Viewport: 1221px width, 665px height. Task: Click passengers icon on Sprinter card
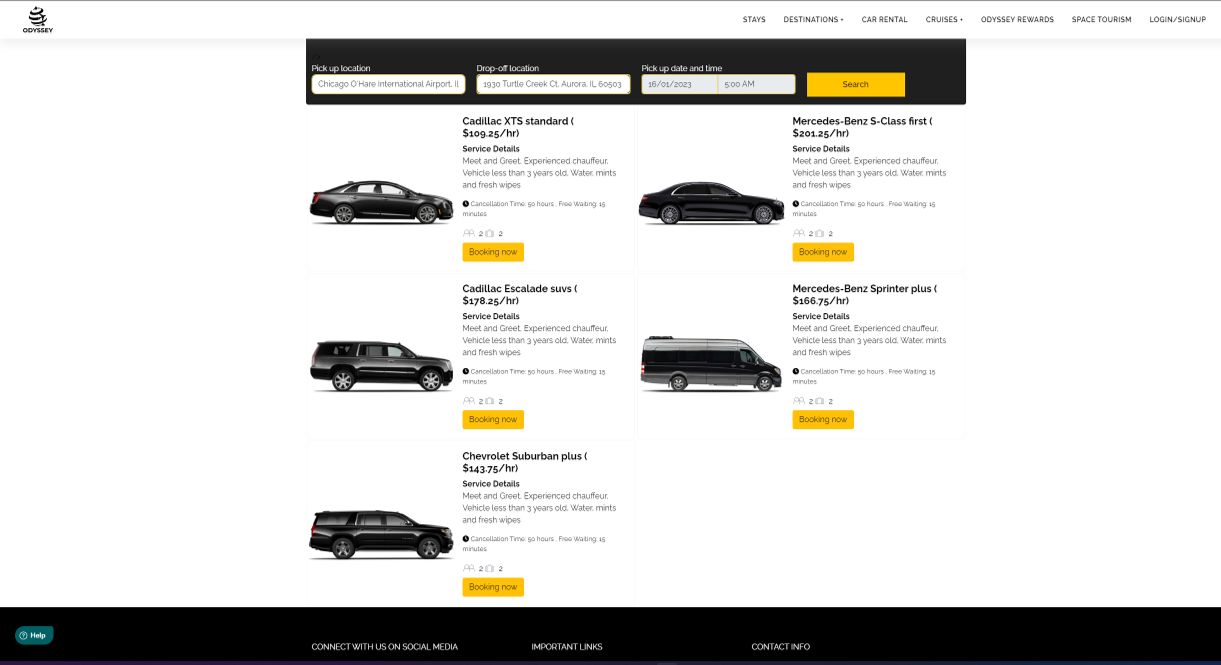[799, 401]
